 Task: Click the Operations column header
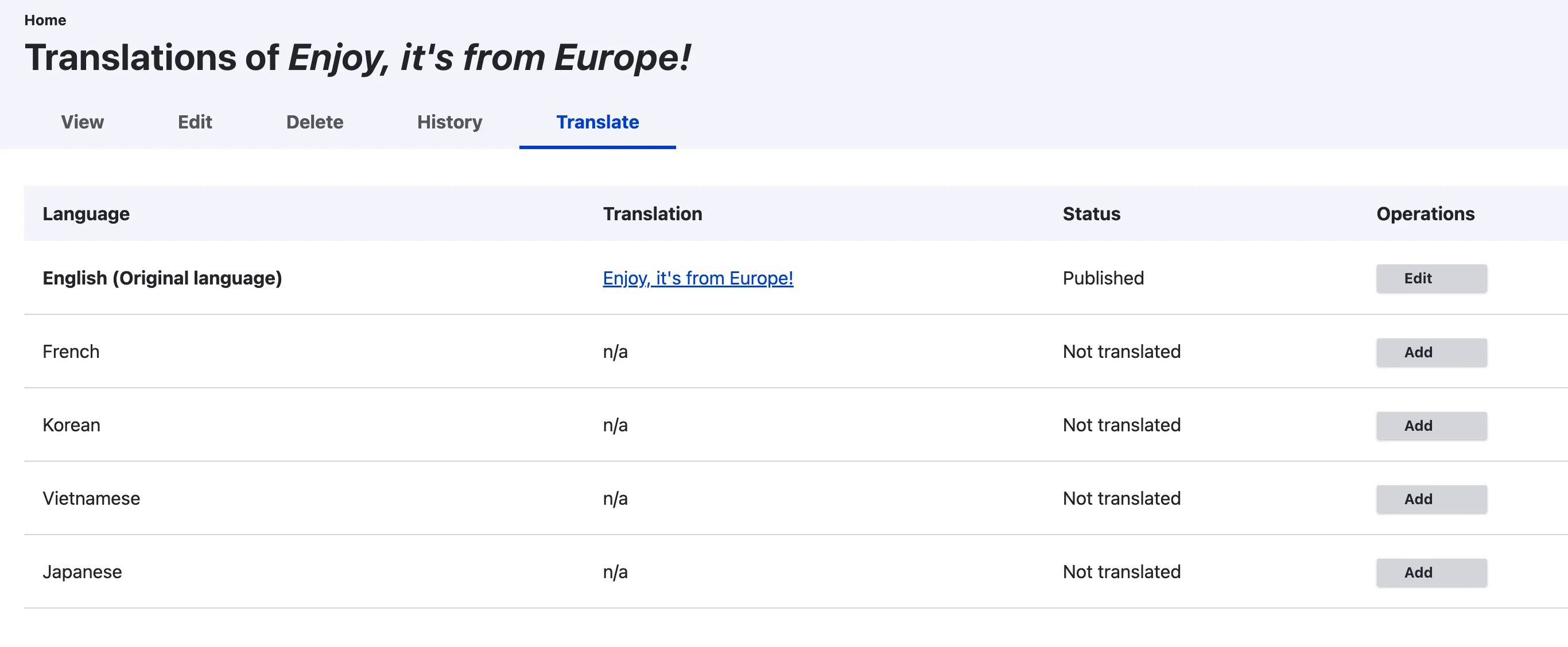click(x=1425, y=214)
